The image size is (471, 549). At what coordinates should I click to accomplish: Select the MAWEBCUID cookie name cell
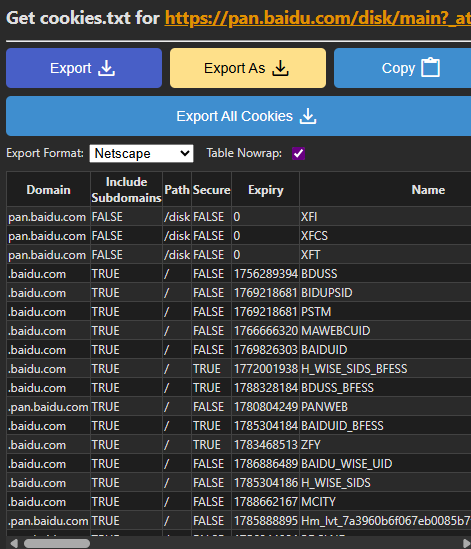pos(385,331)
